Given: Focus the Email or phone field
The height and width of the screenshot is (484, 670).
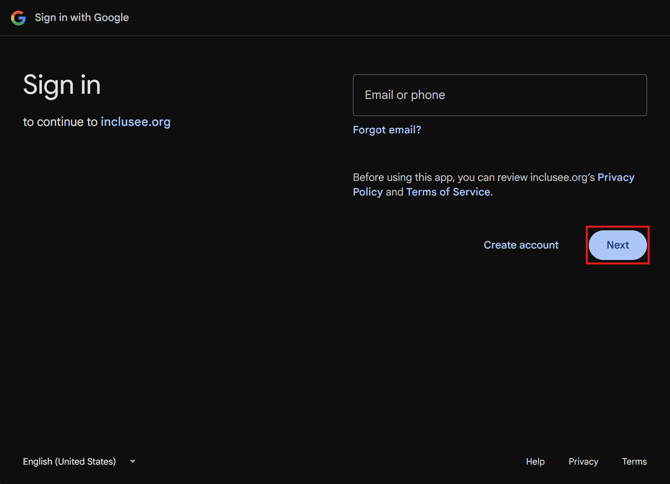Looking at the screenshot, I should (x=500, y=95).
